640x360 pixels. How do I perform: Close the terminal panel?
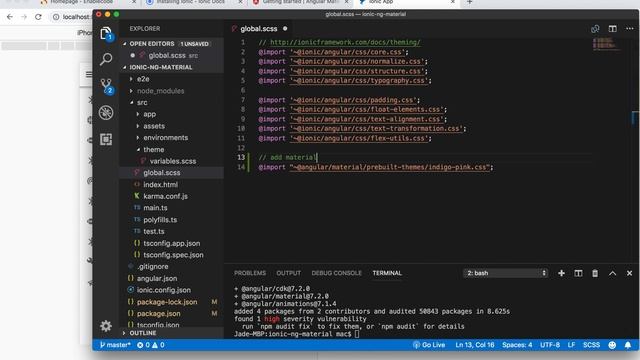point(629,273)
